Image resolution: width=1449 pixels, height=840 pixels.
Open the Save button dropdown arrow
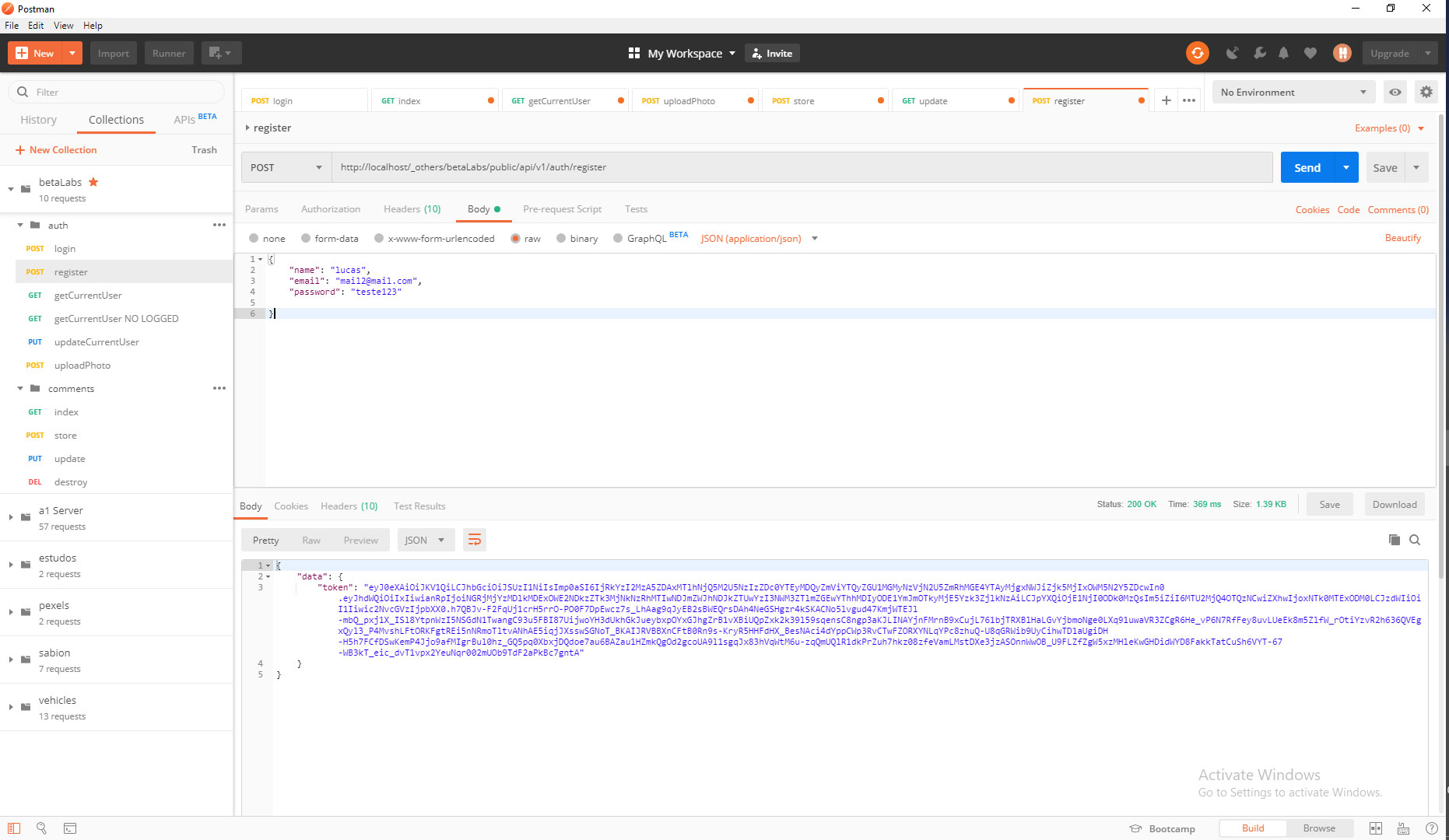[1416, 167]
